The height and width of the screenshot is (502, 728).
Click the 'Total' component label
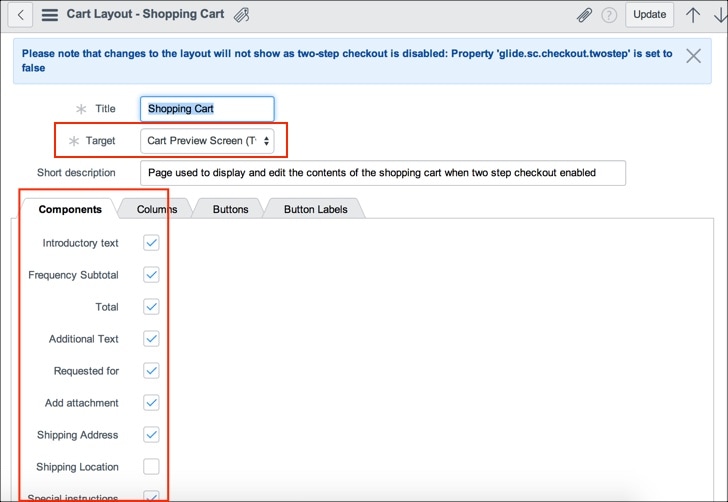point(107,307)
